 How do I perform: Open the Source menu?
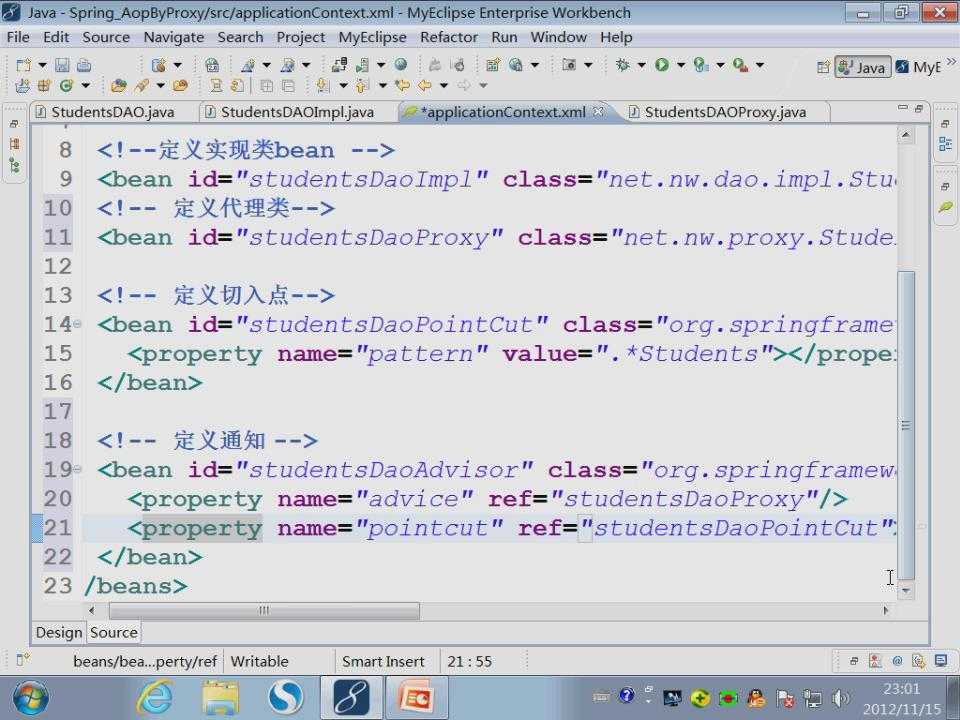click(106, 37)
